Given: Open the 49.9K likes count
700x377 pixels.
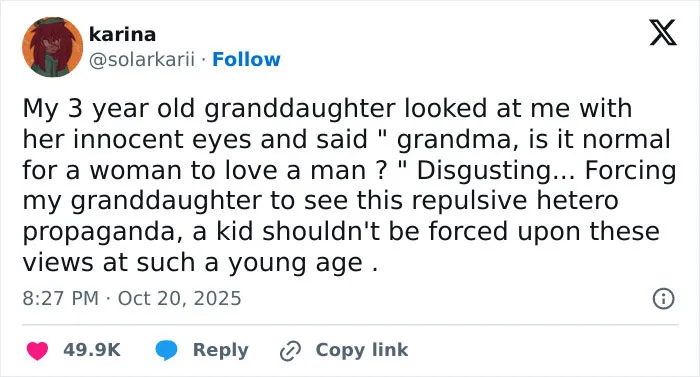Looking at the screenshot, I should (92, 350).
